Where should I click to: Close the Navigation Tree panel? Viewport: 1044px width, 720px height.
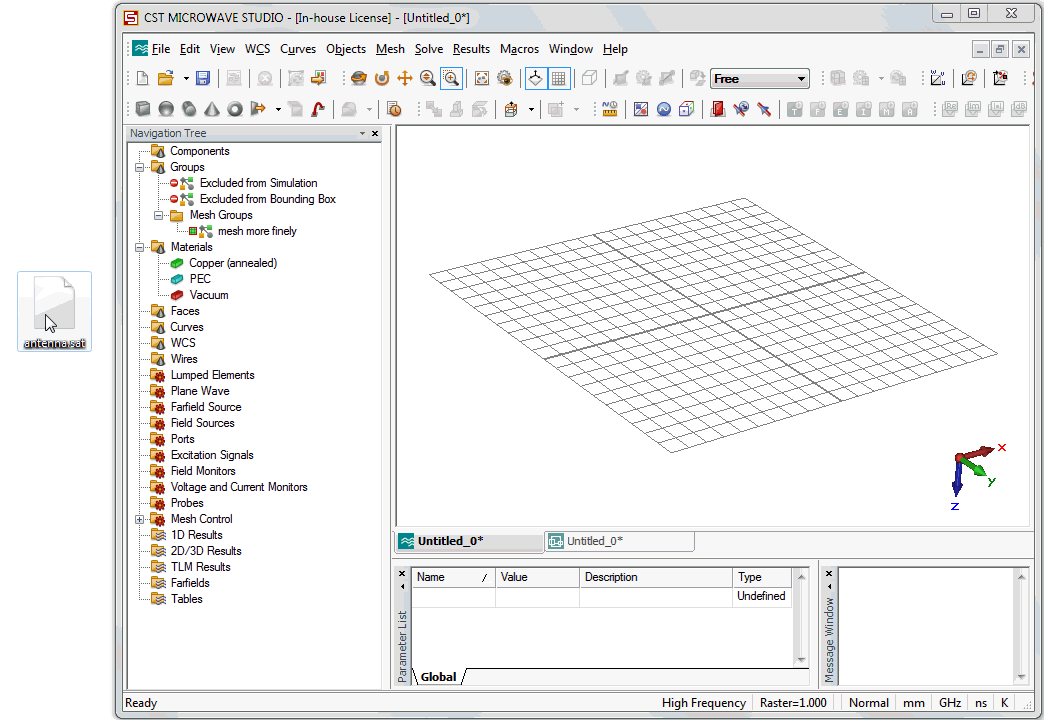(375, 133)
